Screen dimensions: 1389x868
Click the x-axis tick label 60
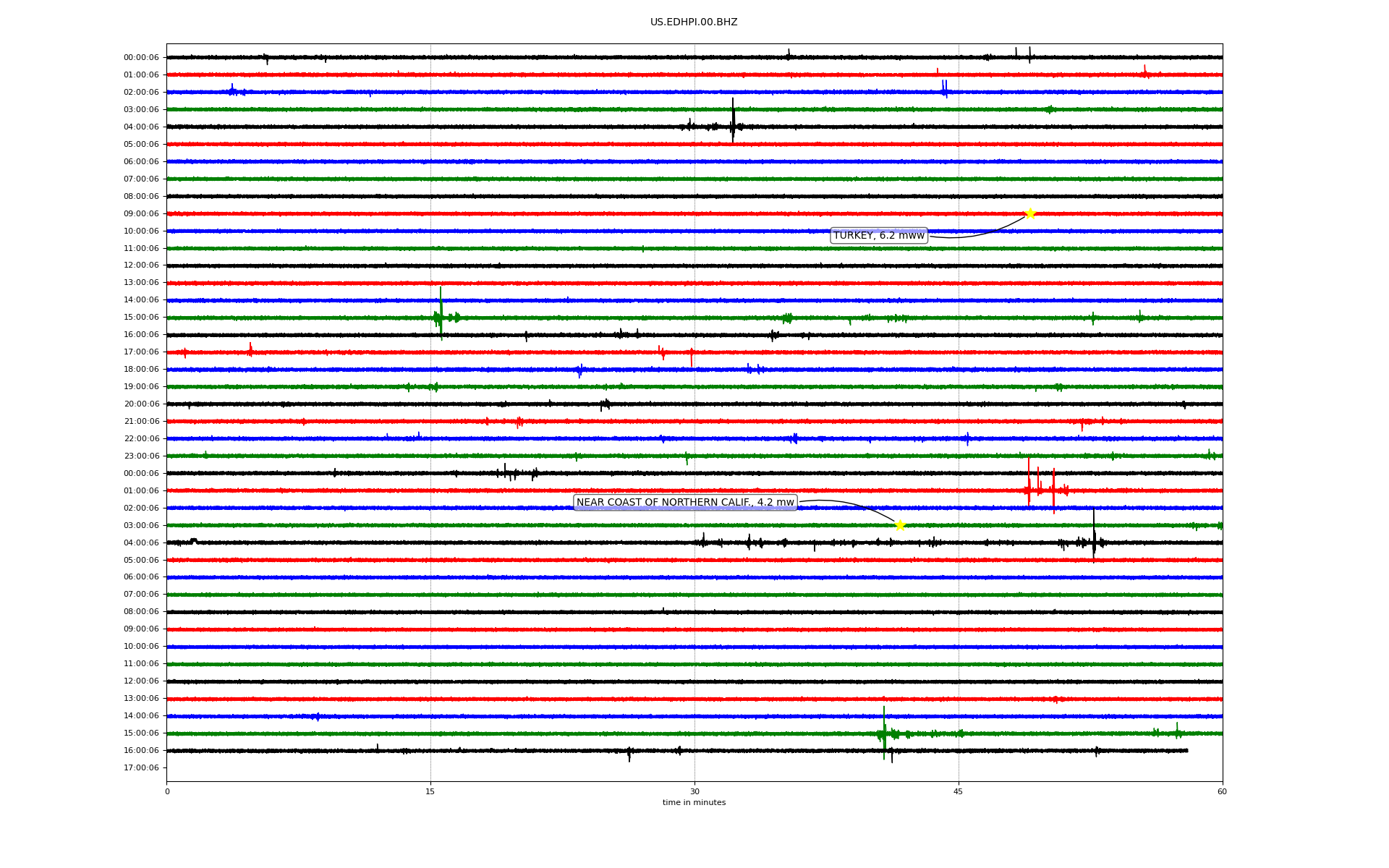[x=1222, y=791]
